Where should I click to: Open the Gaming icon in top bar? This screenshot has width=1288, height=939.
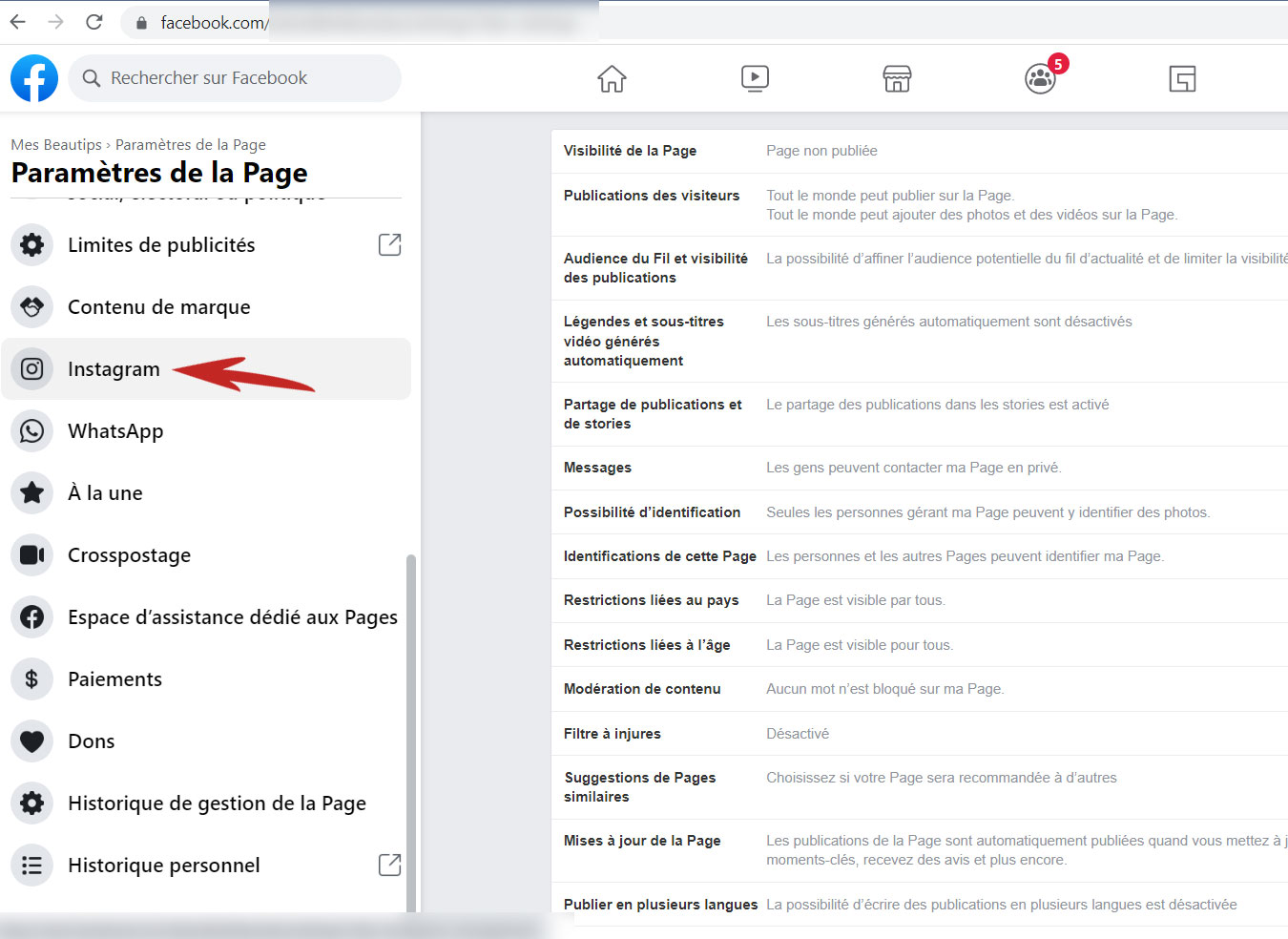[x=1182, y=78]
